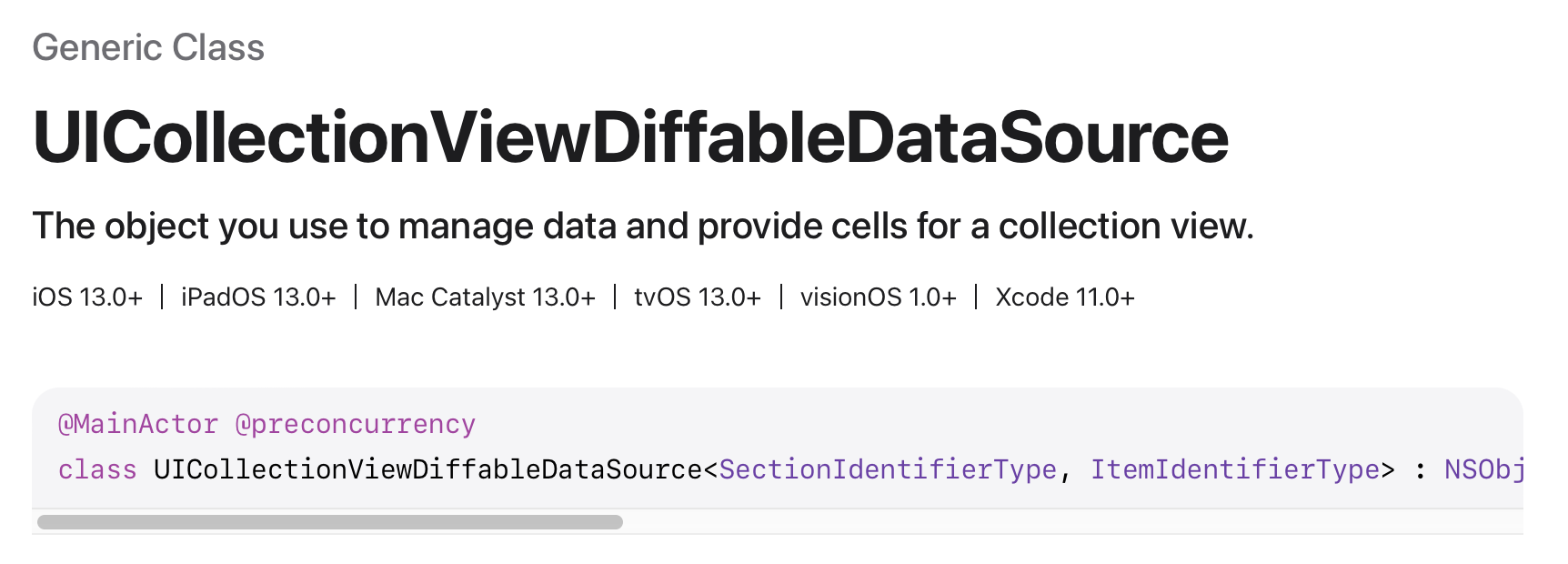
Task: Click the UICollectionViewDiffableDataSource page title heading
Action: pos(630,137)
